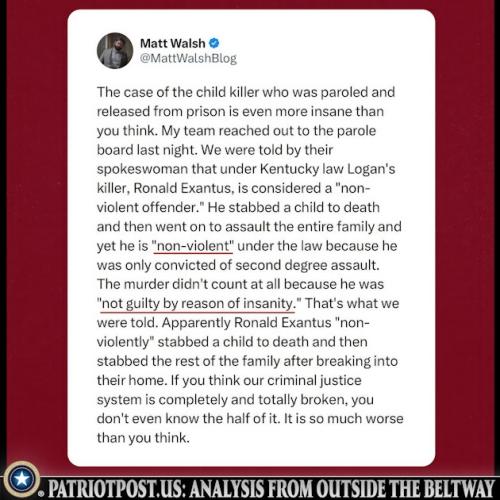500x500 pixels.
Task: Click Matt Walsh's profile avatar
Action: [115, 51]
